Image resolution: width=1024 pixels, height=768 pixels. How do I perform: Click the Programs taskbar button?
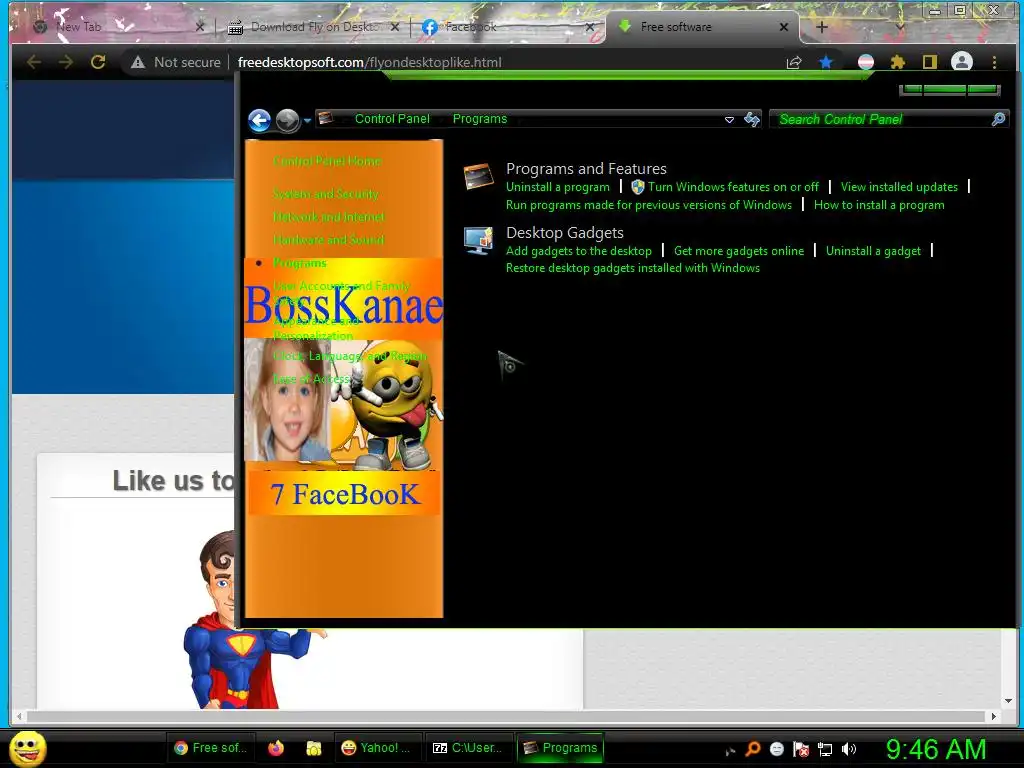(560, 748)
